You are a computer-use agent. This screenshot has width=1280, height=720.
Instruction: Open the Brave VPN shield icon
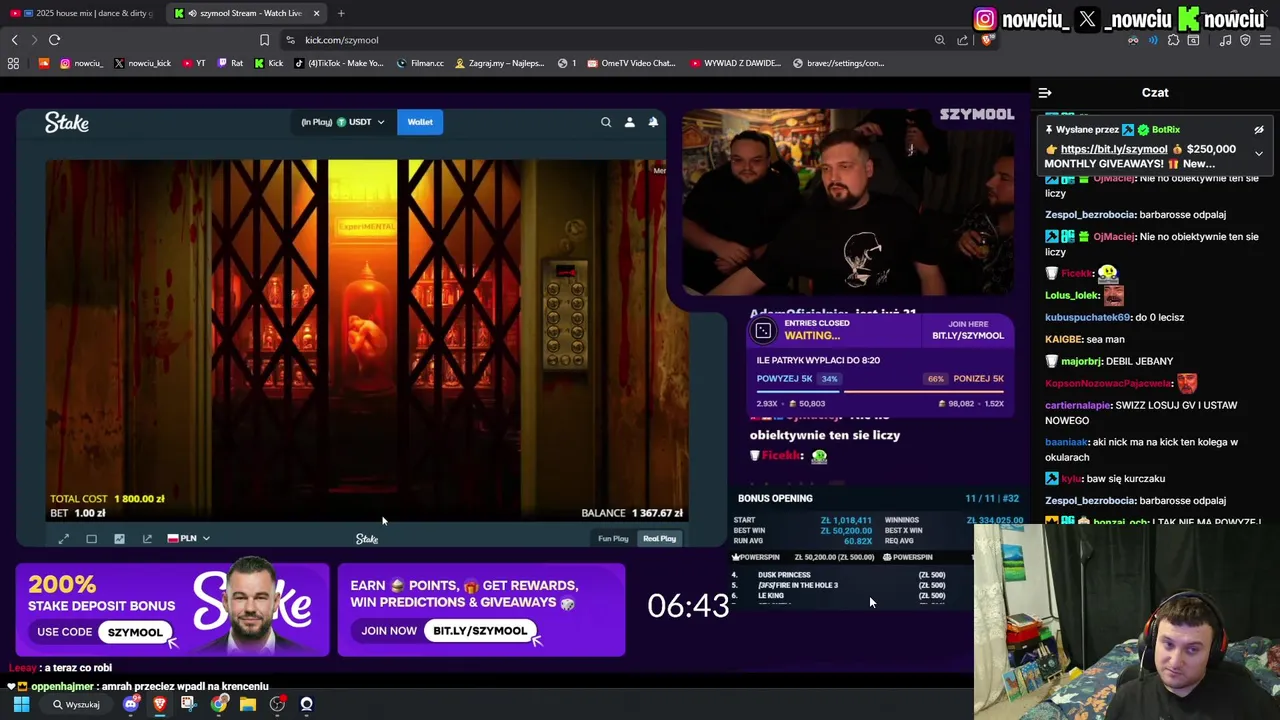tap(1245, 40)
